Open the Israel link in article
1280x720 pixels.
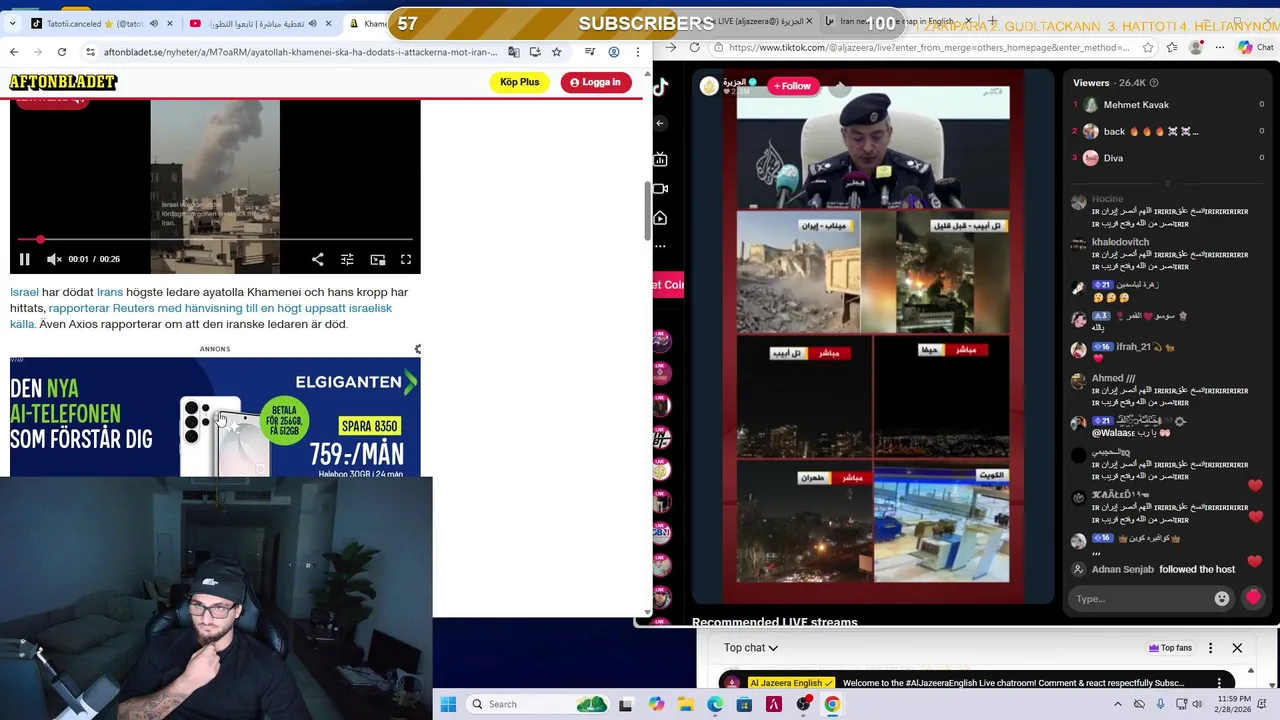point(24,292)
